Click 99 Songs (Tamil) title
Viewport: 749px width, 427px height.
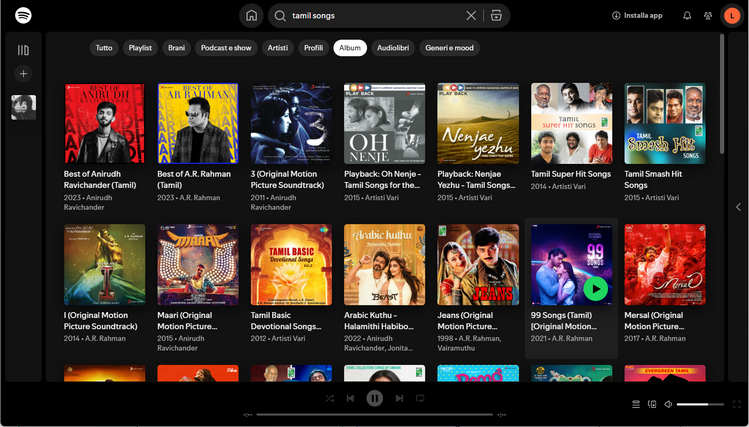564,320
